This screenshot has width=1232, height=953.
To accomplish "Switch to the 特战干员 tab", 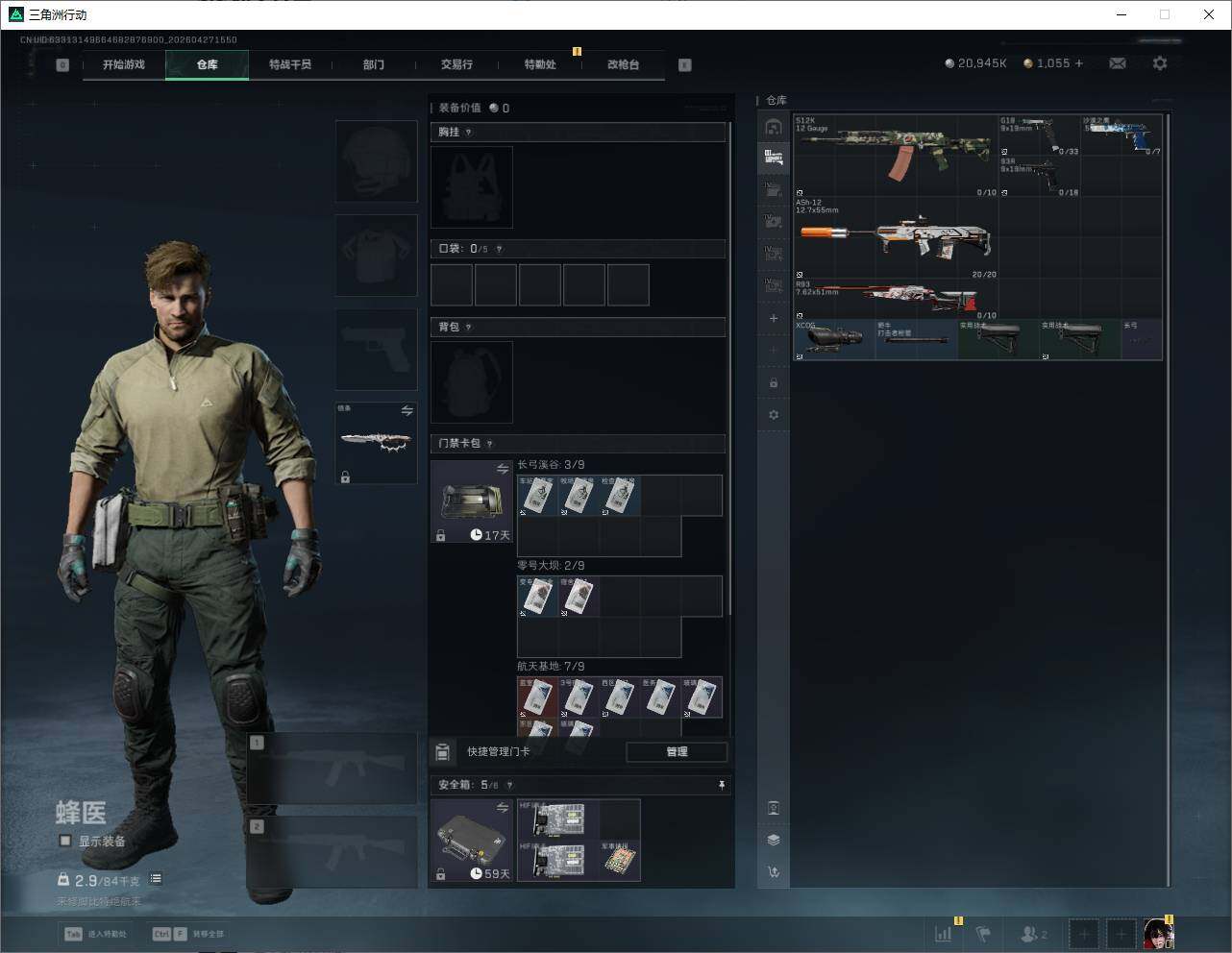I will 290,64.
